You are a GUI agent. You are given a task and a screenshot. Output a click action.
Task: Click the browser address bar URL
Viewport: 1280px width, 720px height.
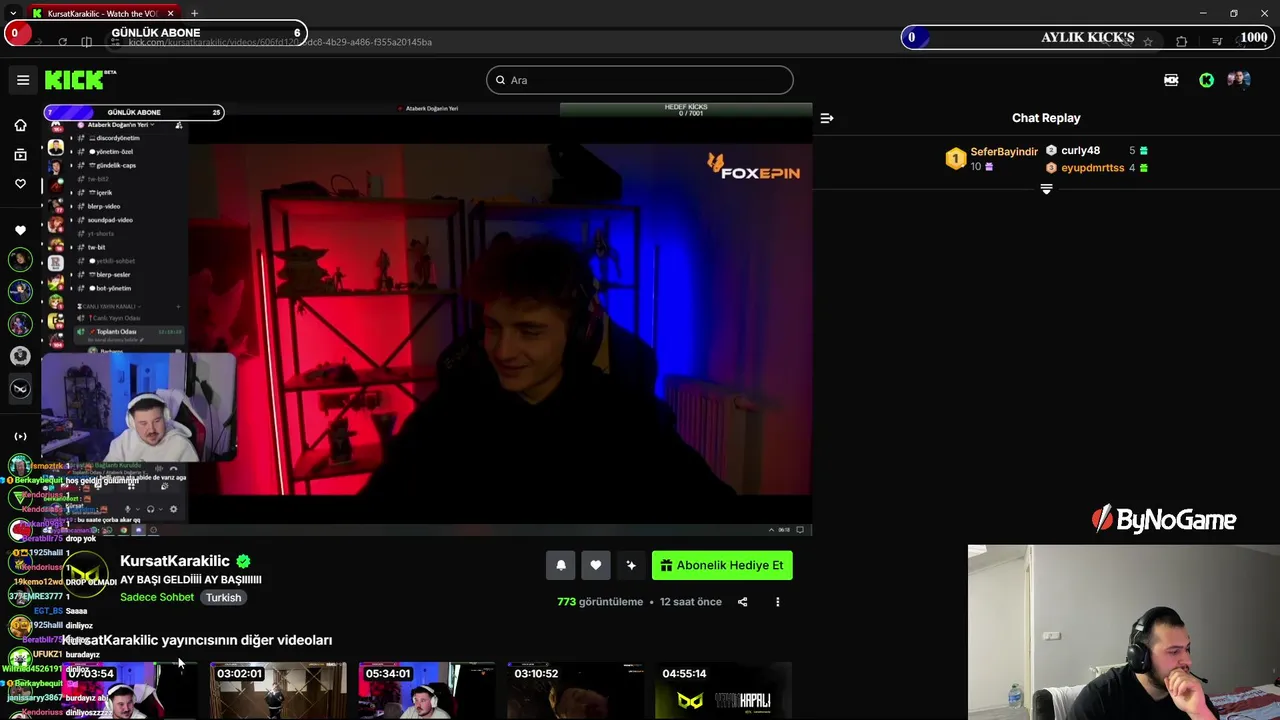coord(280,42)
